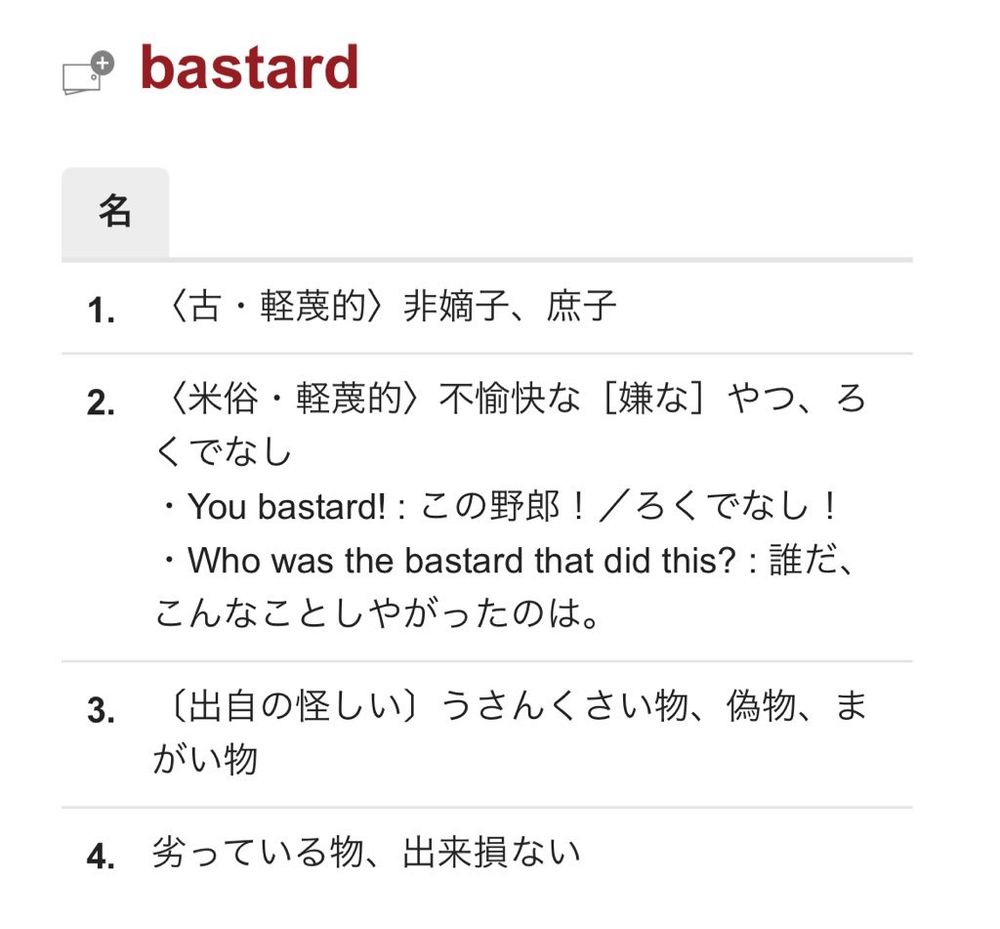Click the translation line こんなことしやがったのは。
This screenshot has width=1000, height=929.
pos(377,613)
